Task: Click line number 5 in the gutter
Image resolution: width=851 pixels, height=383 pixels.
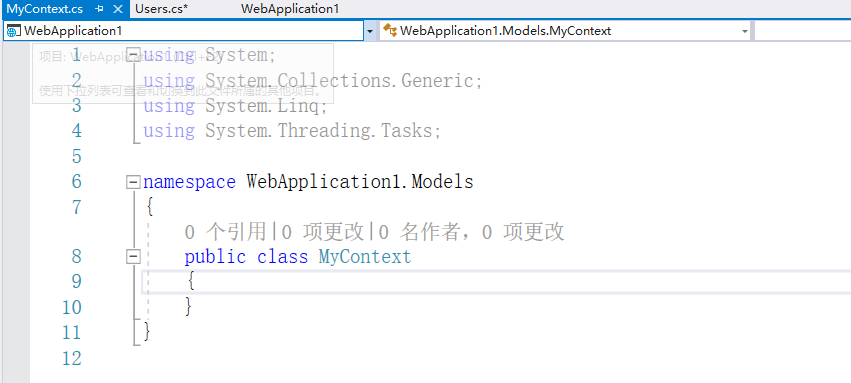Action: pyautogui.click(x=77, y=157)
